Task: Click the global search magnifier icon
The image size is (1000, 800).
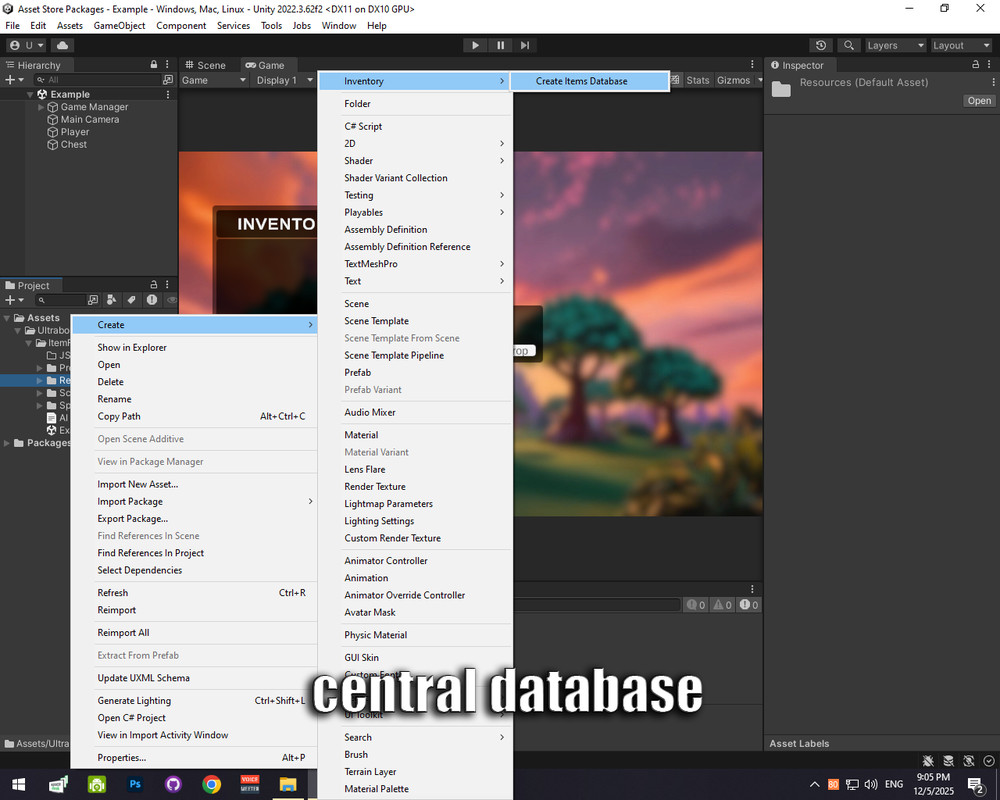Action: [x=849, y=45]
